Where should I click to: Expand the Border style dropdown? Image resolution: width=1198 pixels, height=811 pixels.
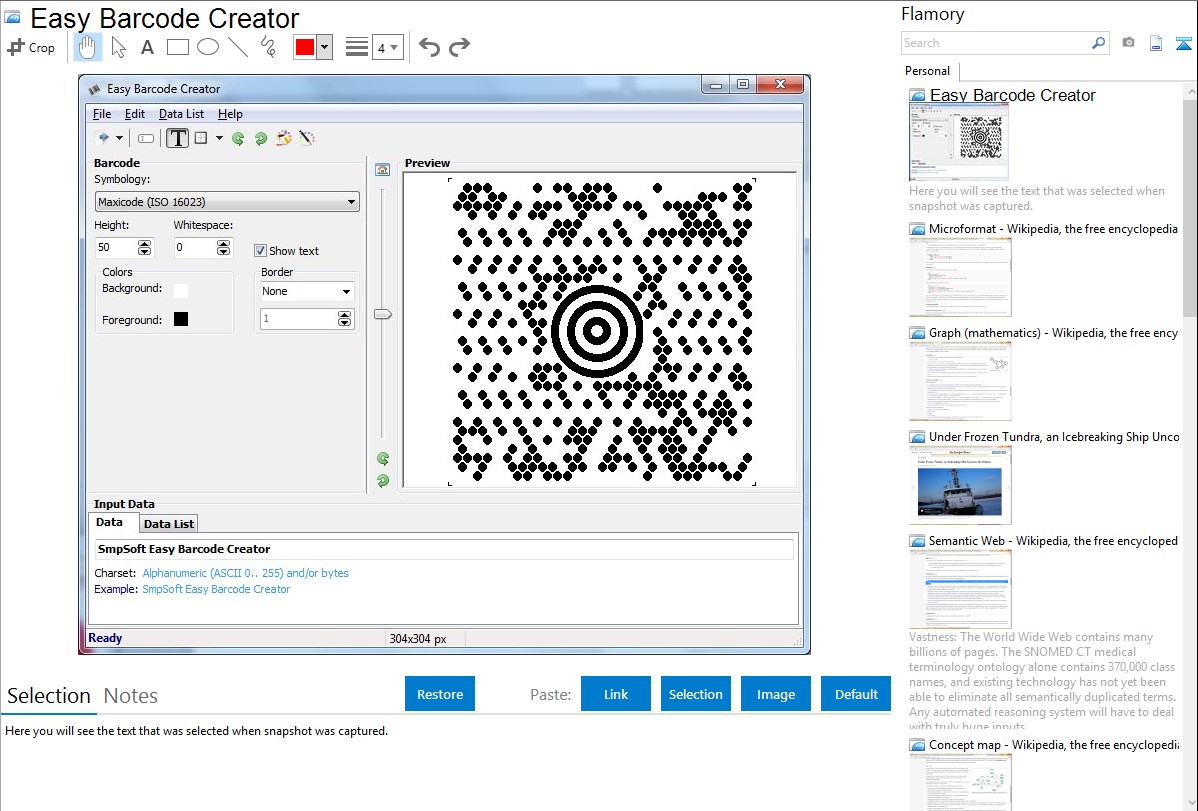307,291
